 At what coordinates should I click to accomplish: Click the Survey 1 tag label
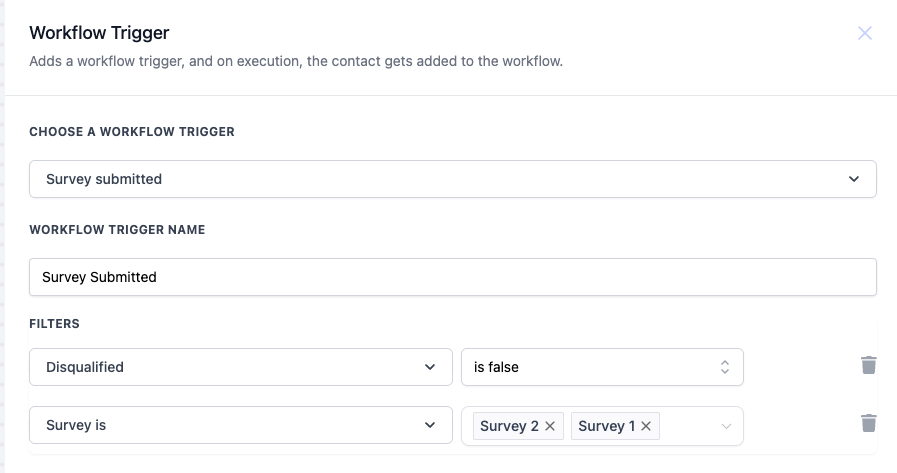[606, 426]
